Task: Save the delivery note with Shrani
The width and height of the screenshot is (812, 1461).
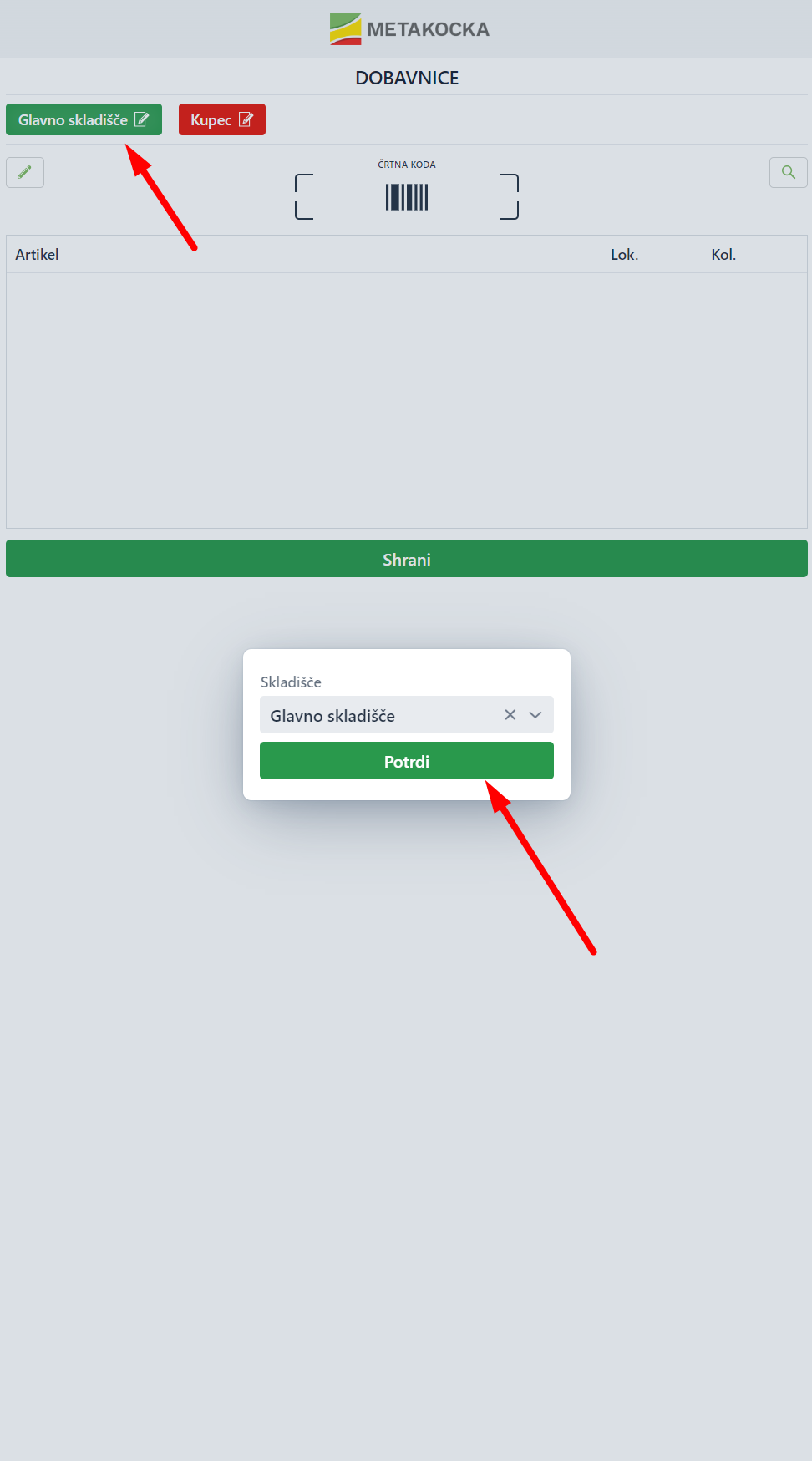Action: click(x=407, y=559)
